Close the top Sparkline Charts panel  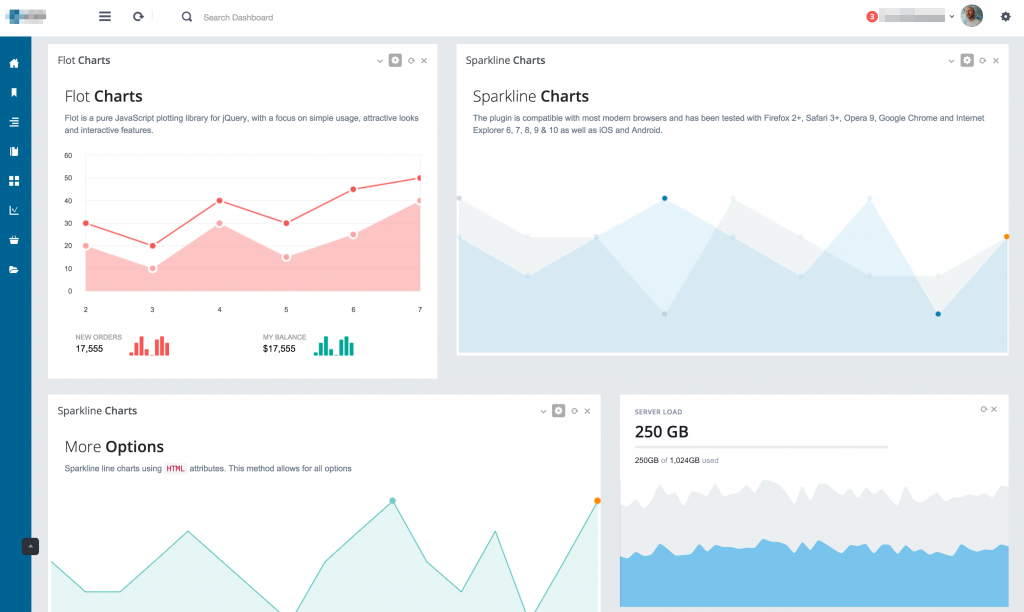(x=996, y=61)
